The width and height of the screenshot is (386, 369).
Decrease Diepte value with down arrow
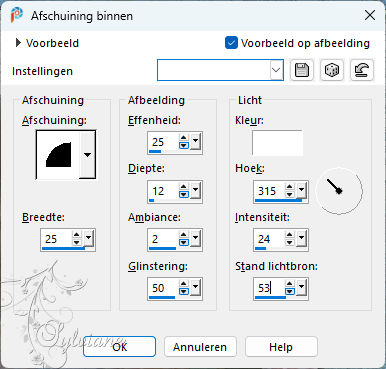point(184,194)
